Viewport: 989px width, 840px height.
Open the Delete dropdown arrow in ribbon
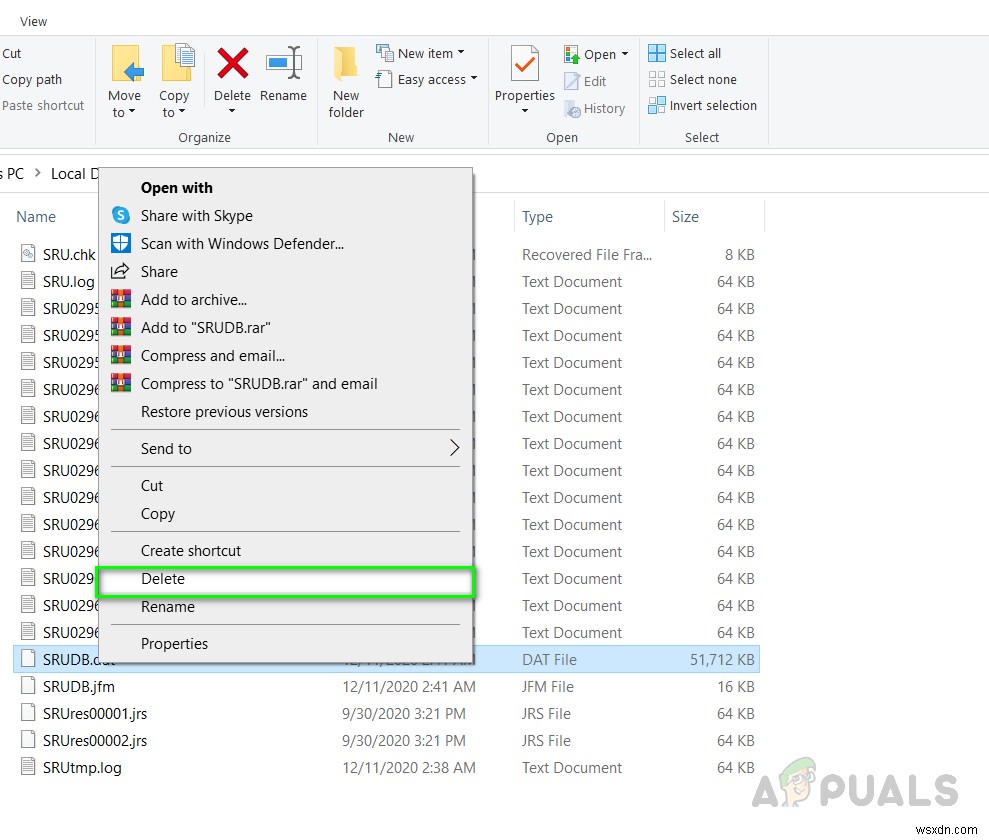pos(232,112)
